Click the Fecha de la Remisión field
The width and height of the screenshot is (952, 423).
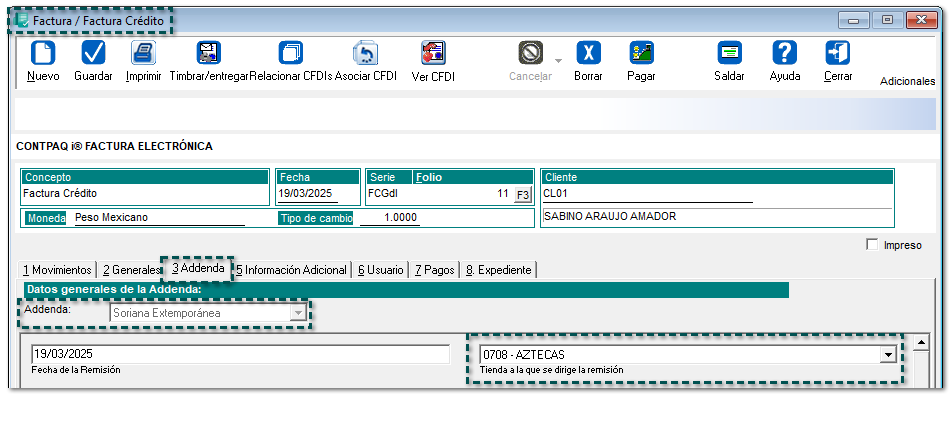[240, 354]
